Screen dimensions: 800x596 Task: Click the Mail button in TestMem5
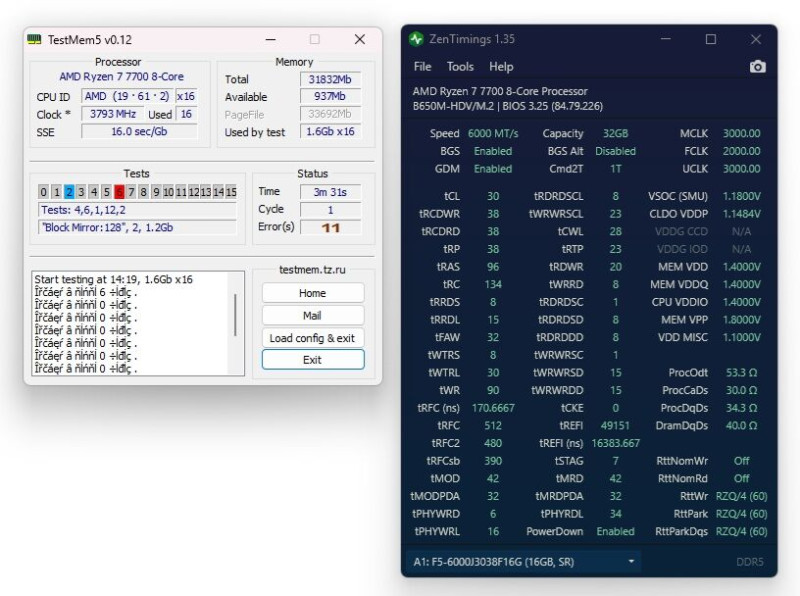coord(313,315)
